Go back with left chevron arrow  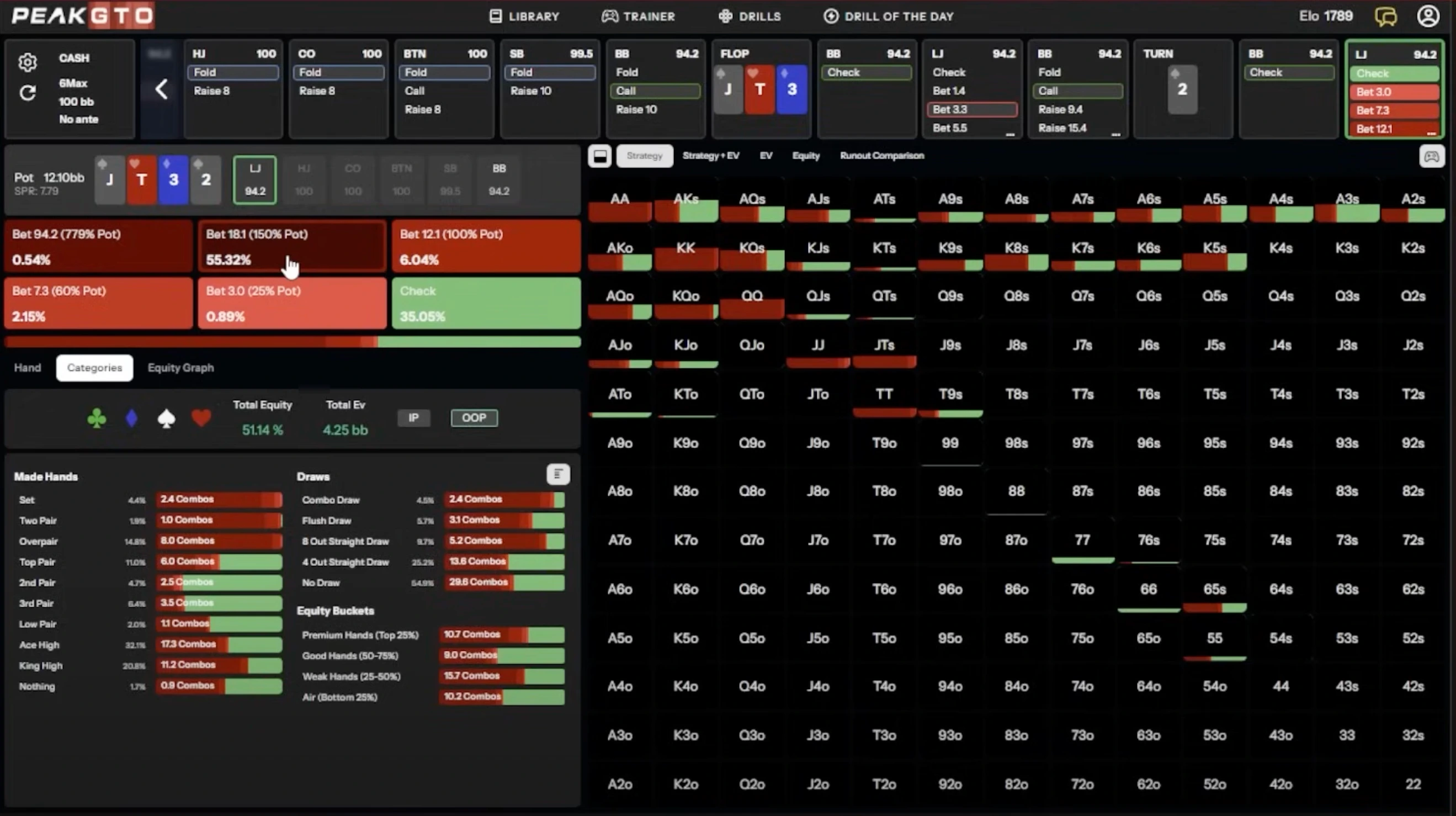[x=161, y=89]
